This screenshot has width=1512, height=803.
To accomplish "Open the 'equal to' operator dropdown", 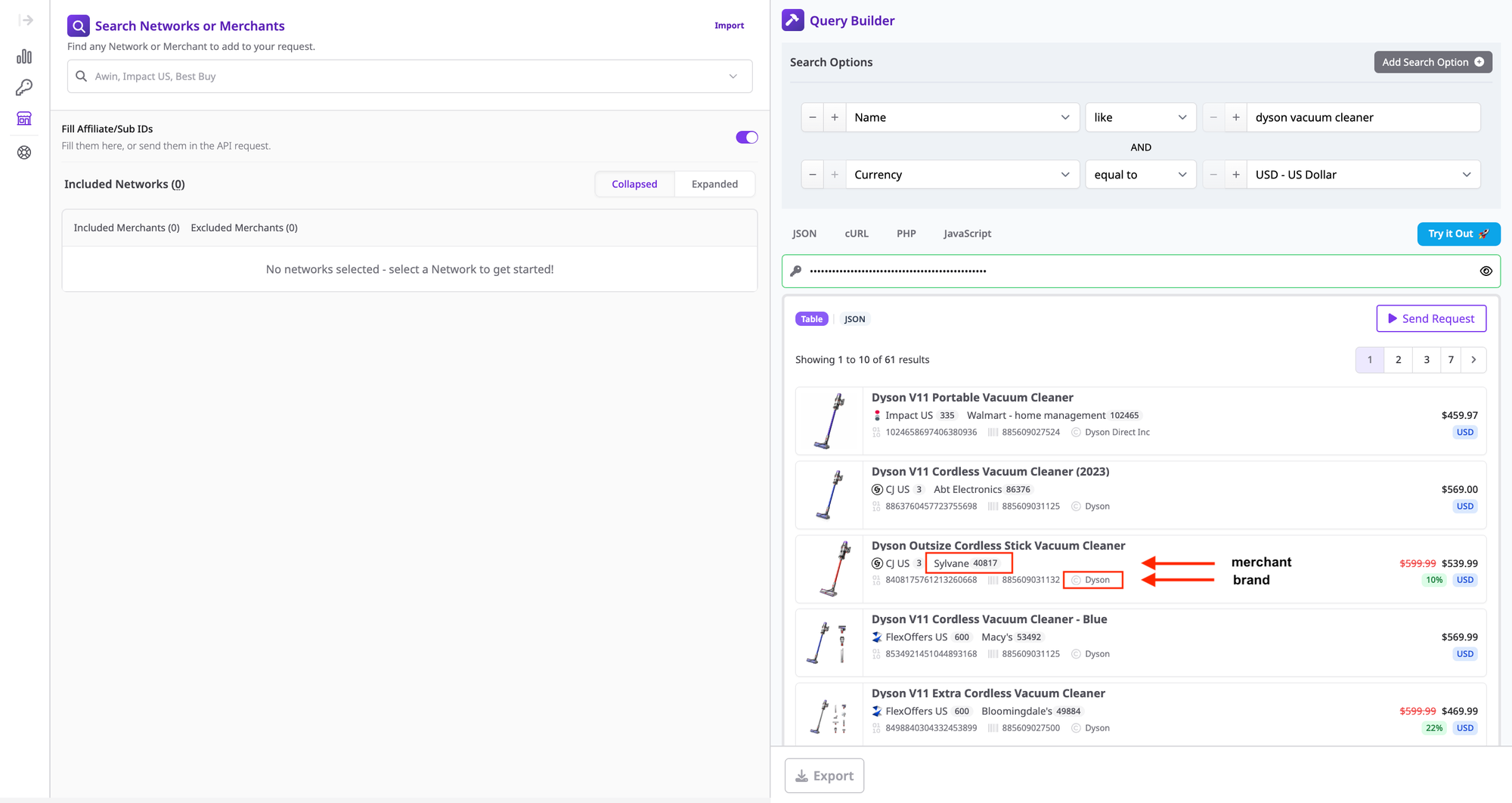I will click(1140, 175).
